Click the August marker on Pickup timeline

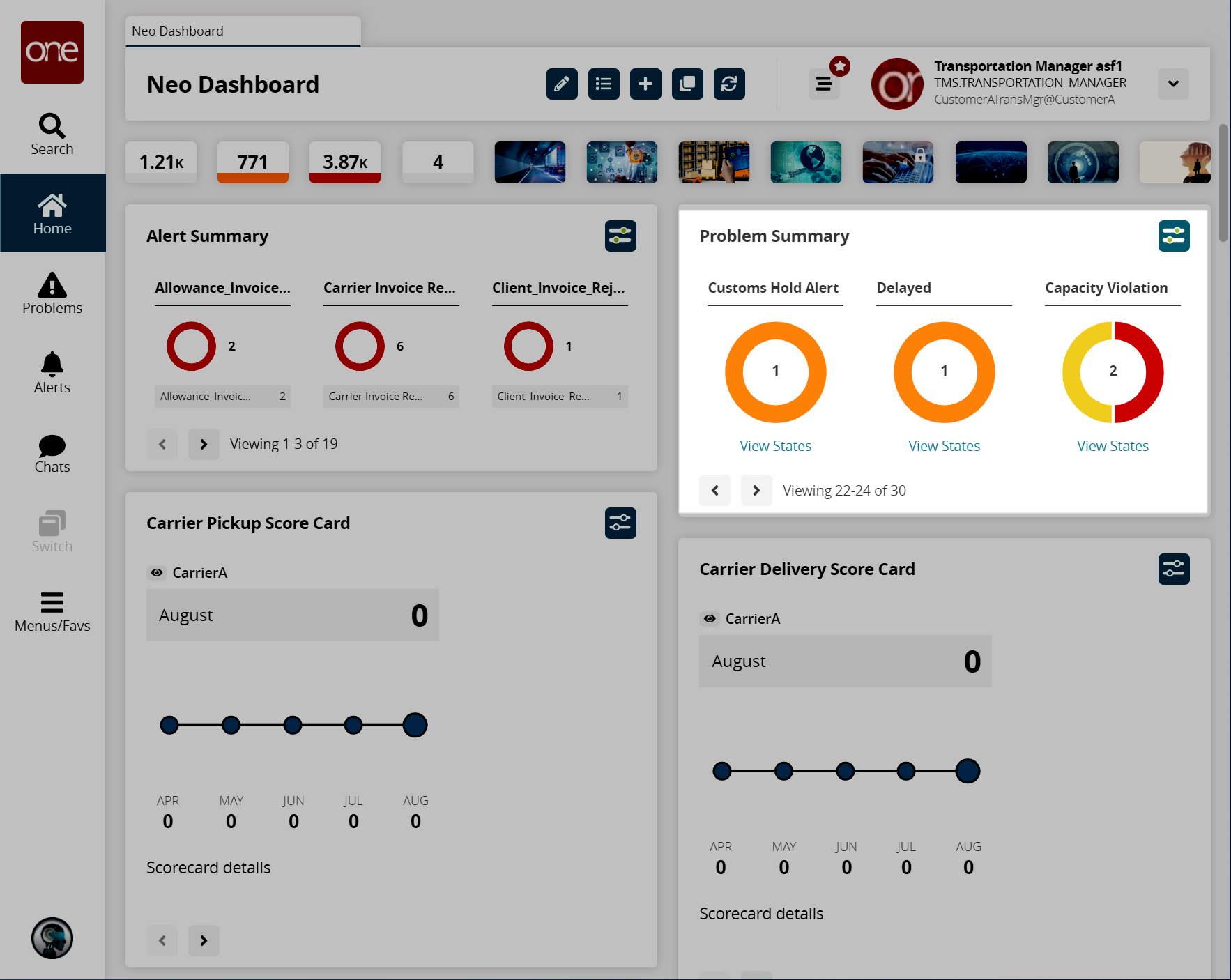point(415,725)
